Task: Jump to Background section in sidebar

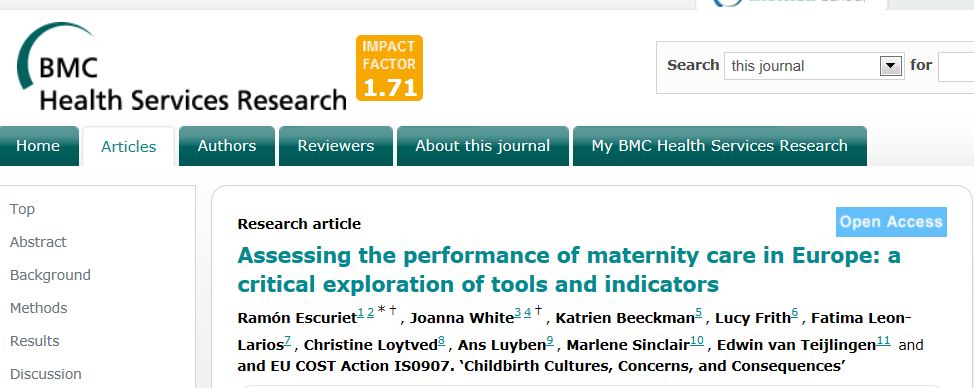Action: click(x=50, y=274)
